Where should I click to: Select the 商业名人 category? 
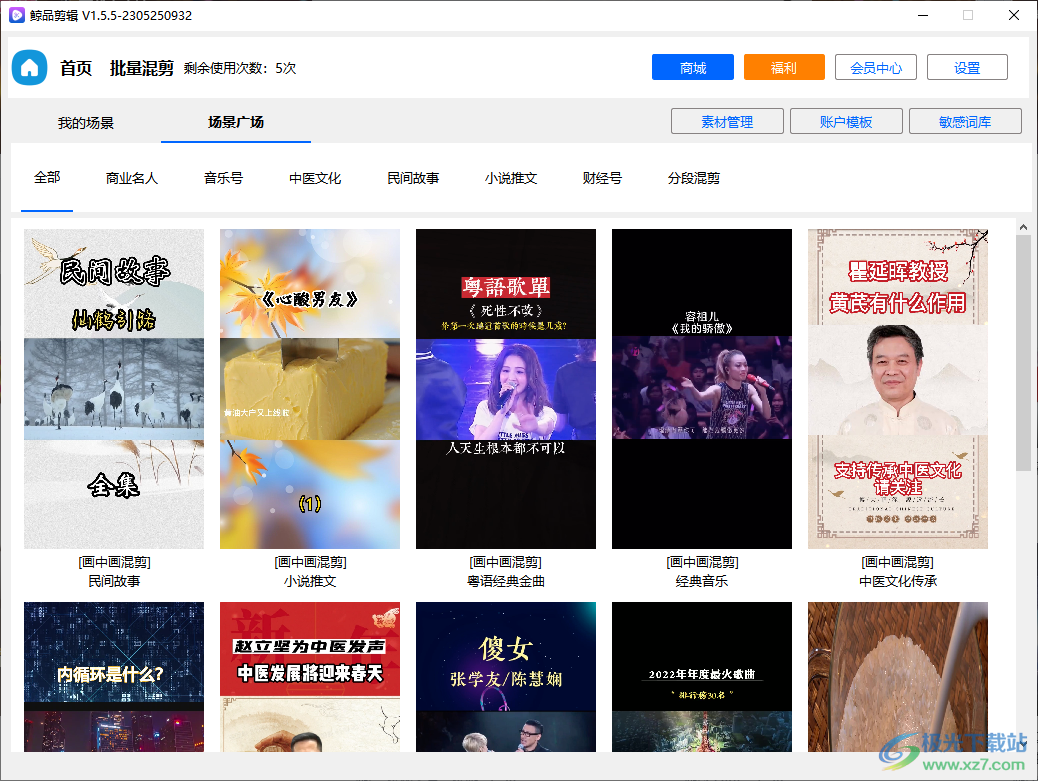point(132,178)
